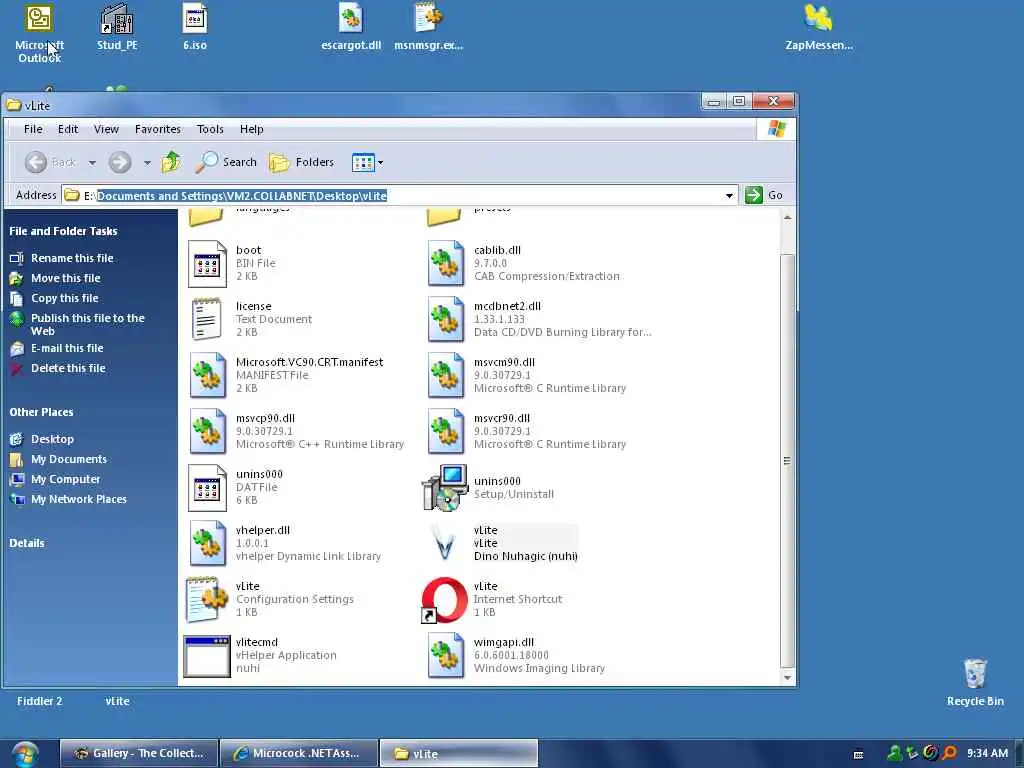Select the unins000 DAT file icon

pyautogui.click(x=207, y=488)
